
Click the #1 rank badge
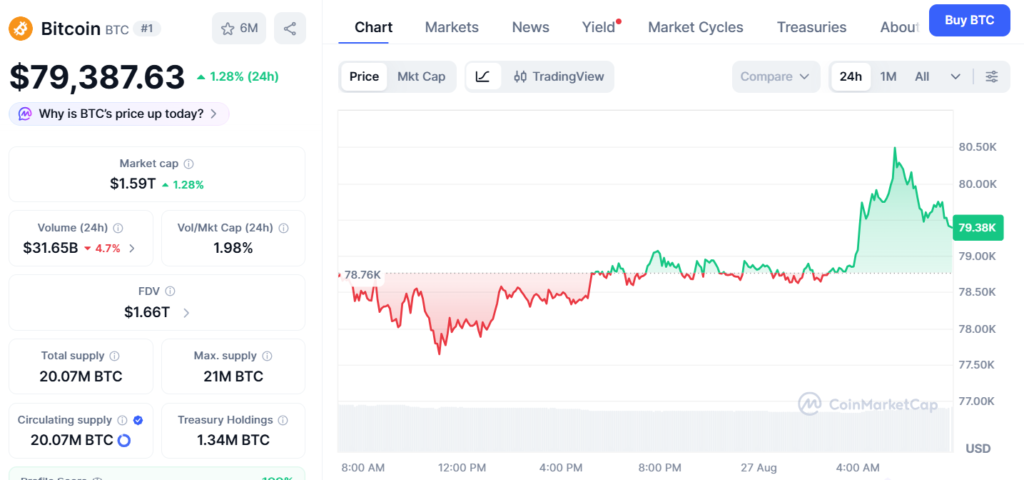pyautogui.click(x=147, y=29)
